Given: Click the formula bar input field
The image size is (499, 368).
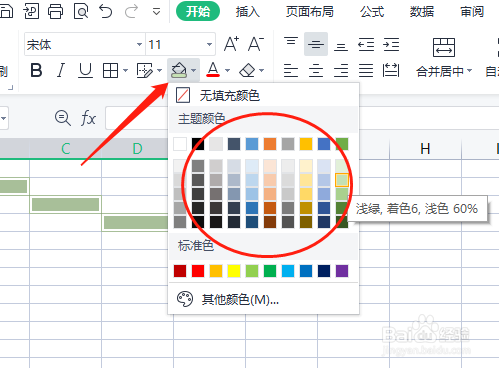Looking at the screenshot, I should tap(137, 118).
